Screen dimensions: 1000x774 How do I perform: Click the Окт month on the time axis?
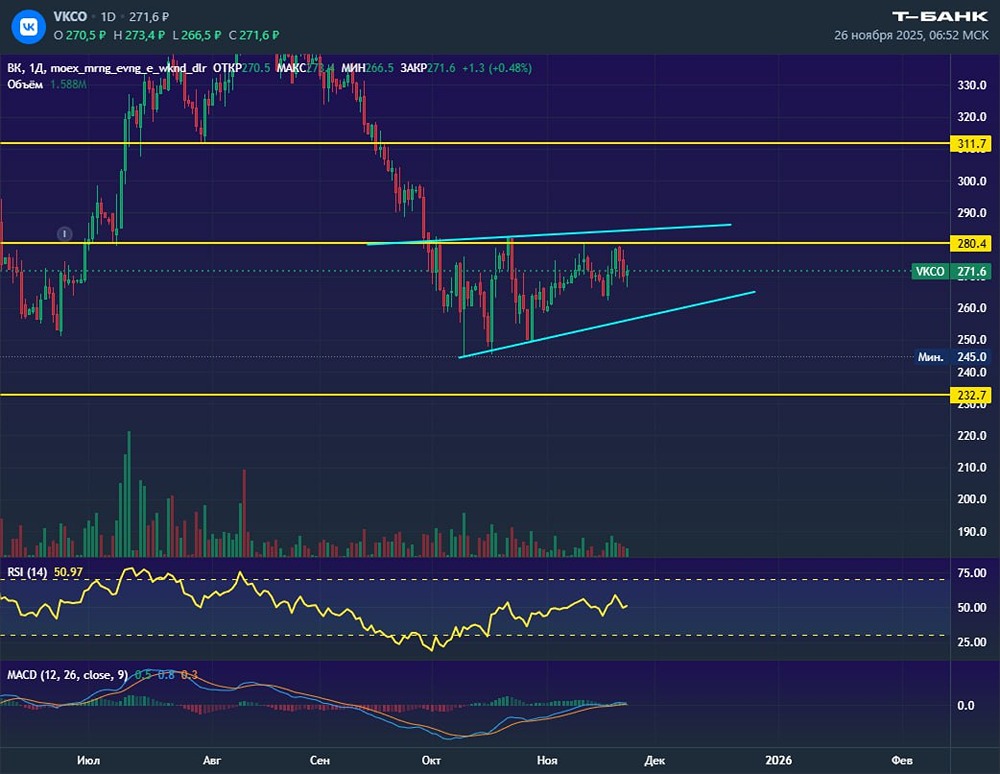click(x=431, y=760)
